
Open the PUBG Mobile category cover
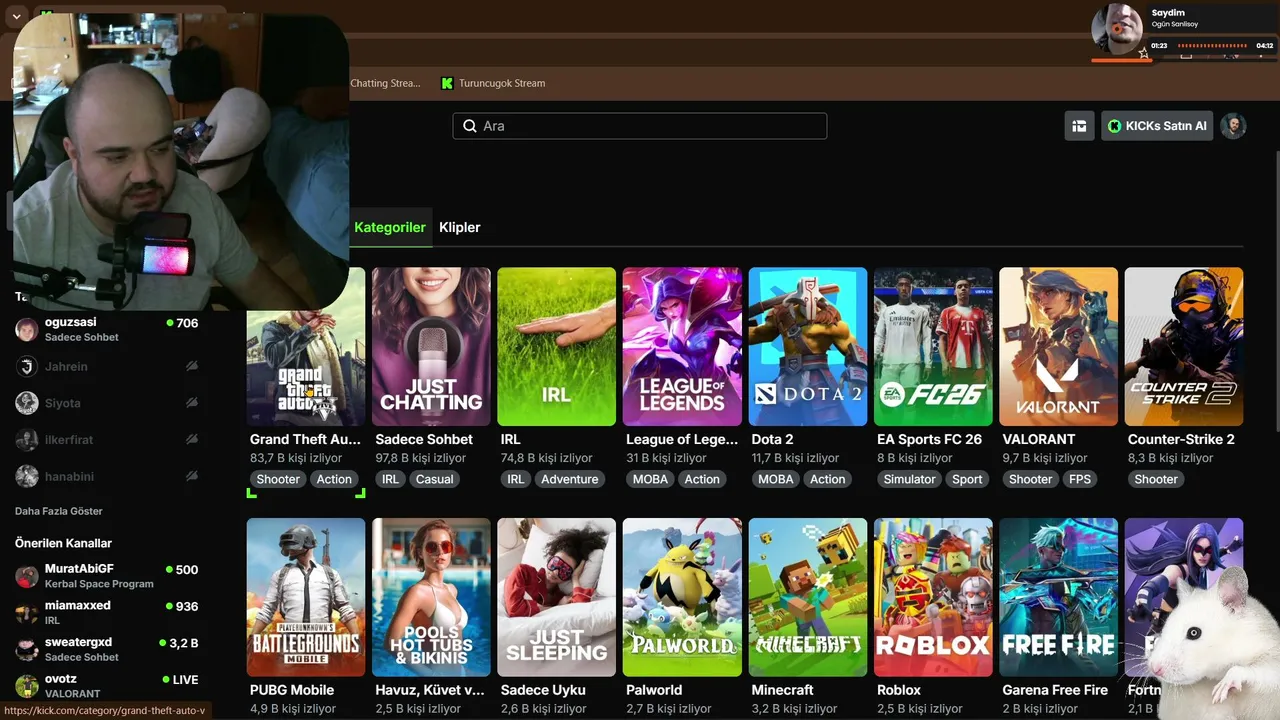306,597
